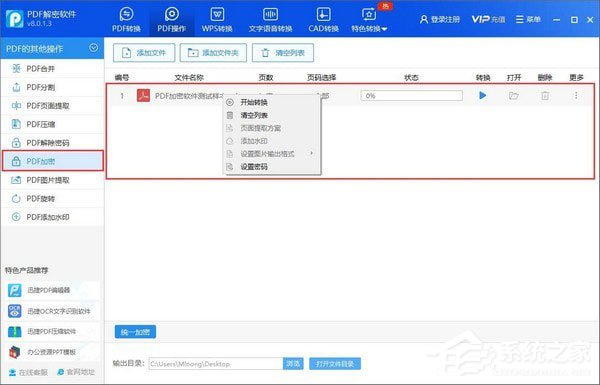
Task: Click the 文件名称 column header
Action: coord(189,78)
